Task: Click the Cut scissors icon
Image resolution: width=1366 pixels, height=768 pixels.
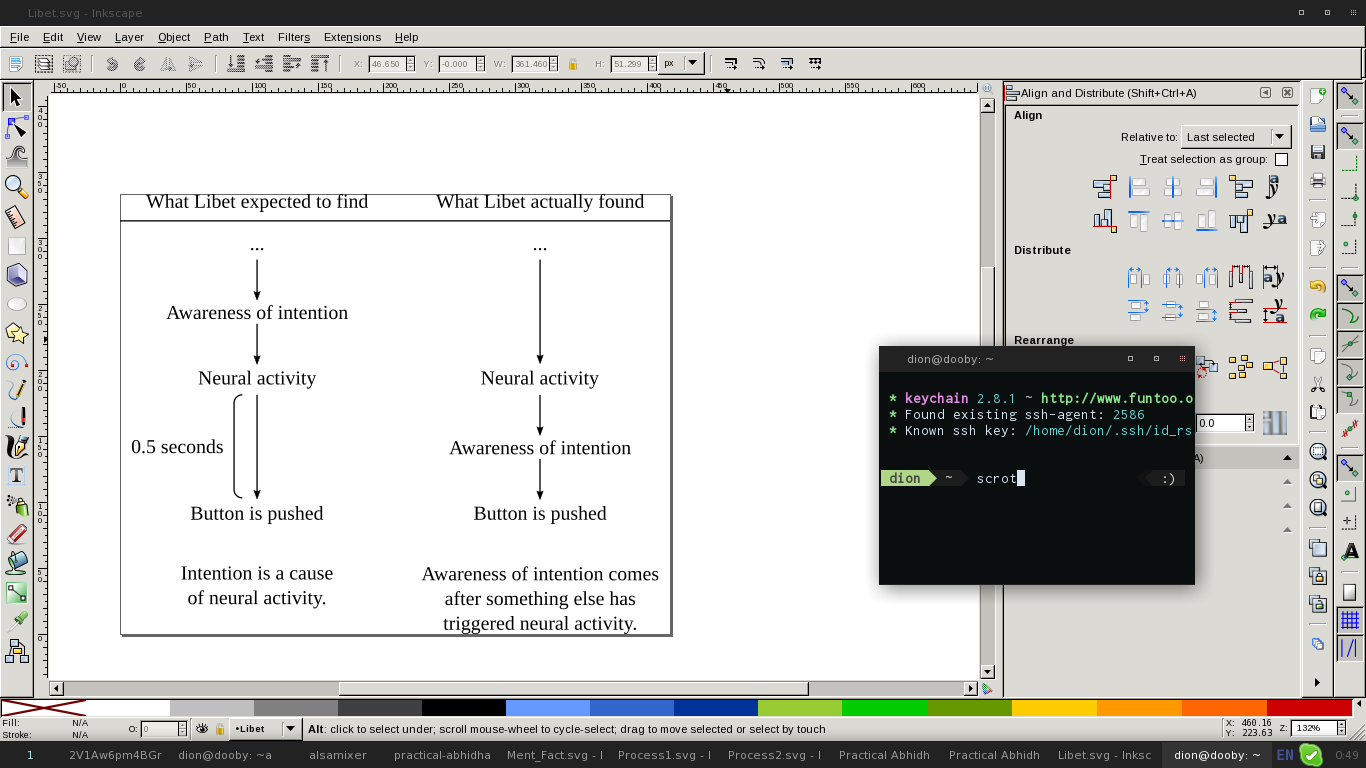Action: 1318,383
